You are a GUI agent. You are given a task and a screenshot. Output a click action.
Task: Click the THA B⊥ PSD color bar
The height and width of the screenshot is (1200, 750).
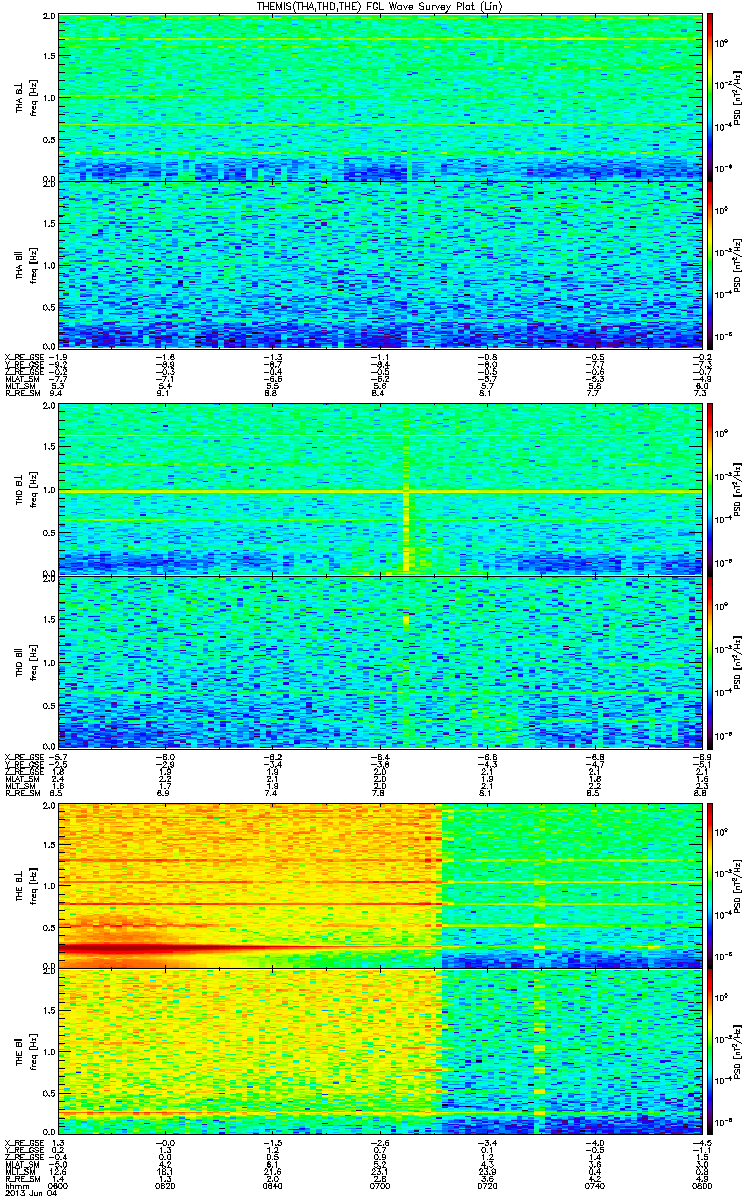(711, 97)
